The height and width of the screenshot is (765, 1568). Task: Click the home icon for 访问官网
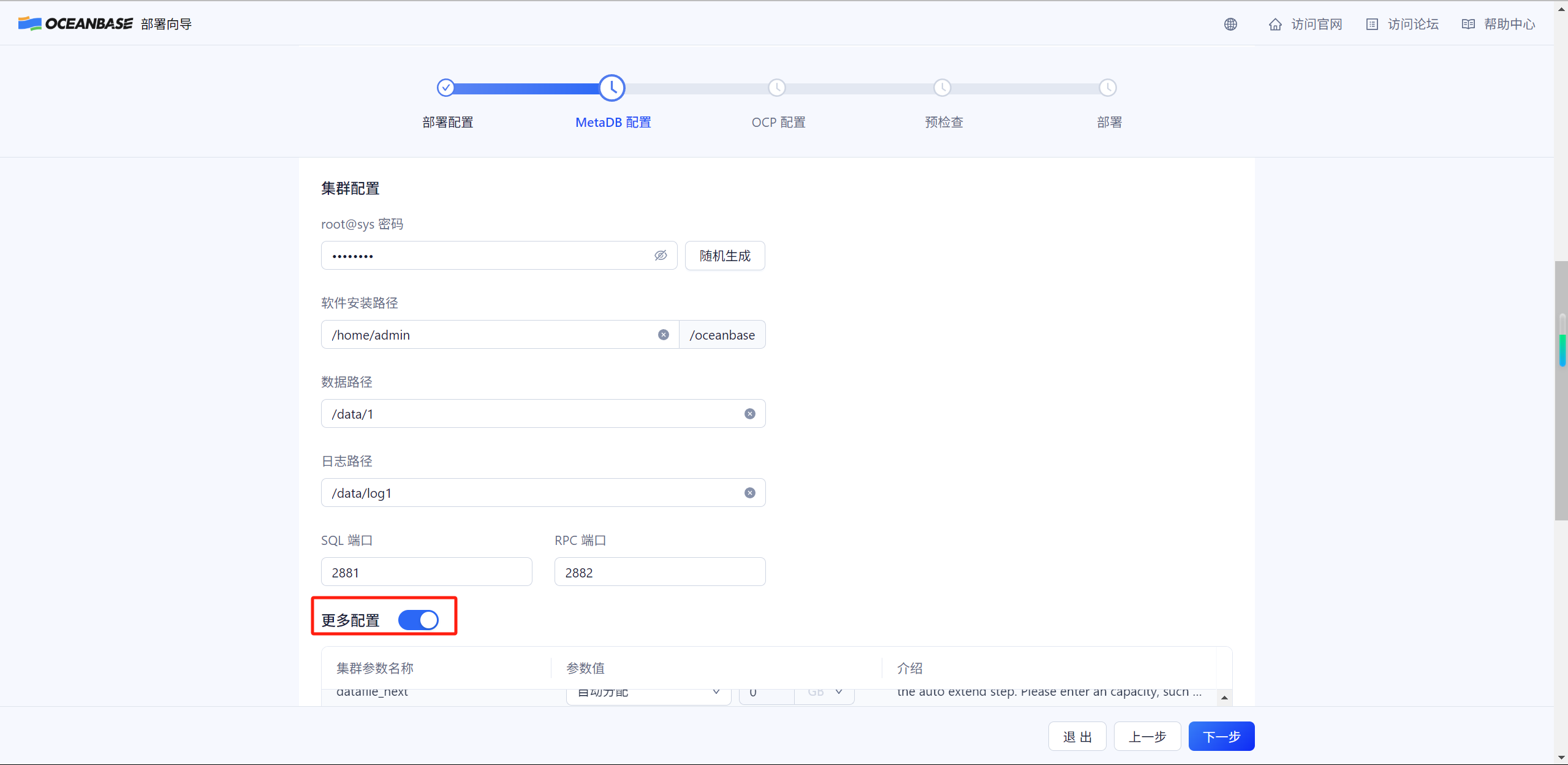pyautogui.click(x=1275, y=24)
